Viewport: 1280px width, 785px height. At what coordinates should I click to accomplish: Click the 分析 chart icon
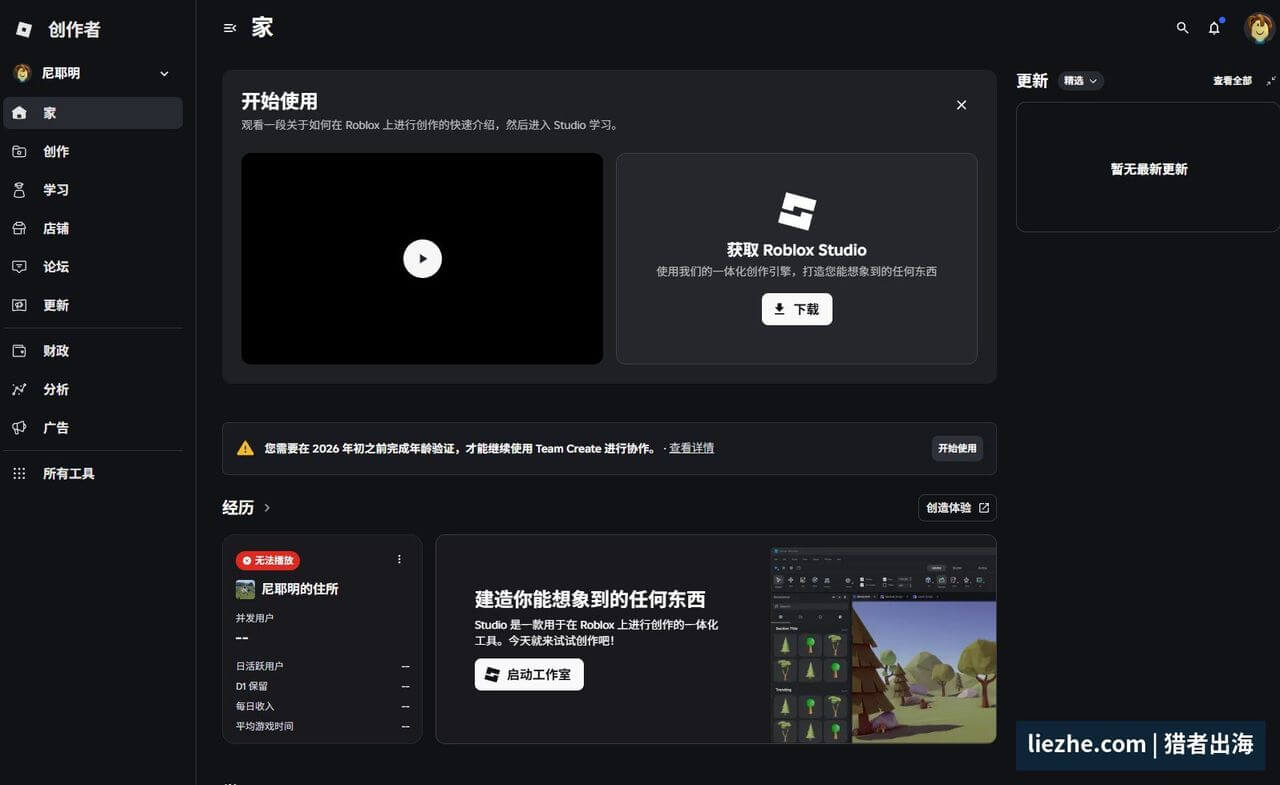tap(19, 389)
